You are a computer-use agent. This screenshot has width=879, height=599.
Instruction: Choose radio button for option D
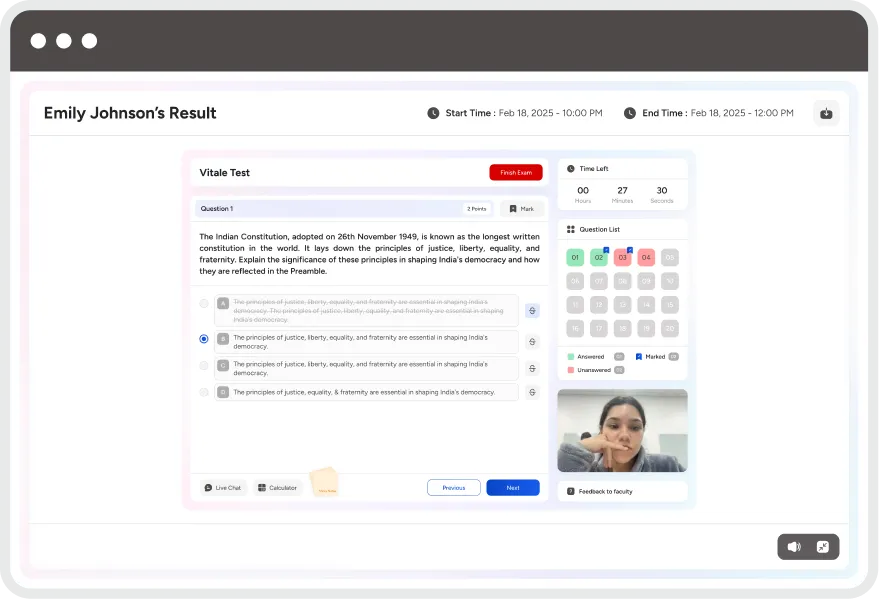[204, 392]
